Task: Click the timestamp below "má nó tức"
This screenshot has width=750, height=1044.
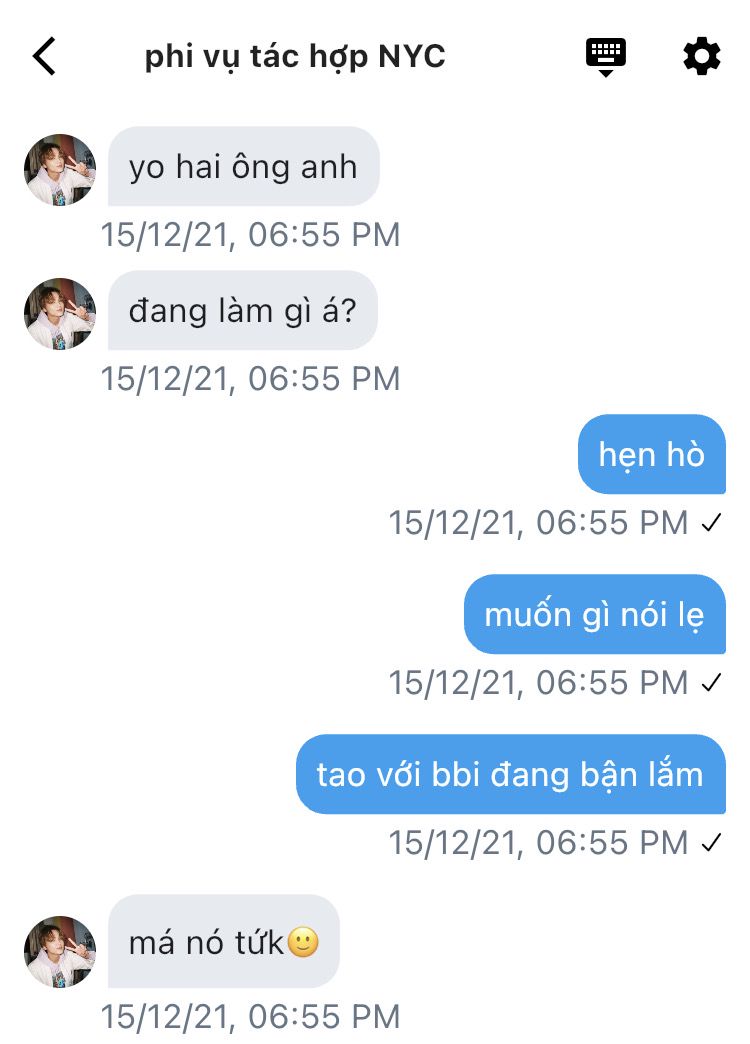Action: [x=250, y=1017]
